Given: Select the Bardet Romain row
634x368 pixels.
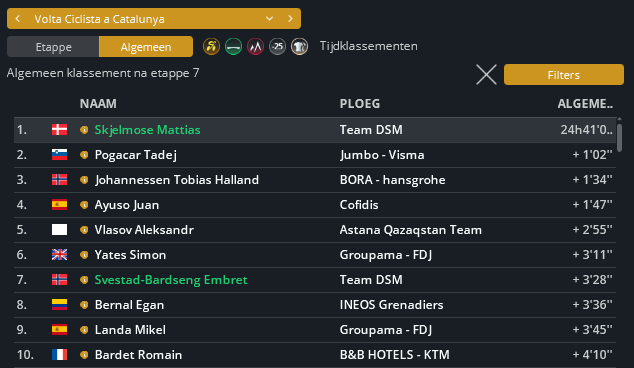Looking at the screenshot, I should (x=315, y=355).
